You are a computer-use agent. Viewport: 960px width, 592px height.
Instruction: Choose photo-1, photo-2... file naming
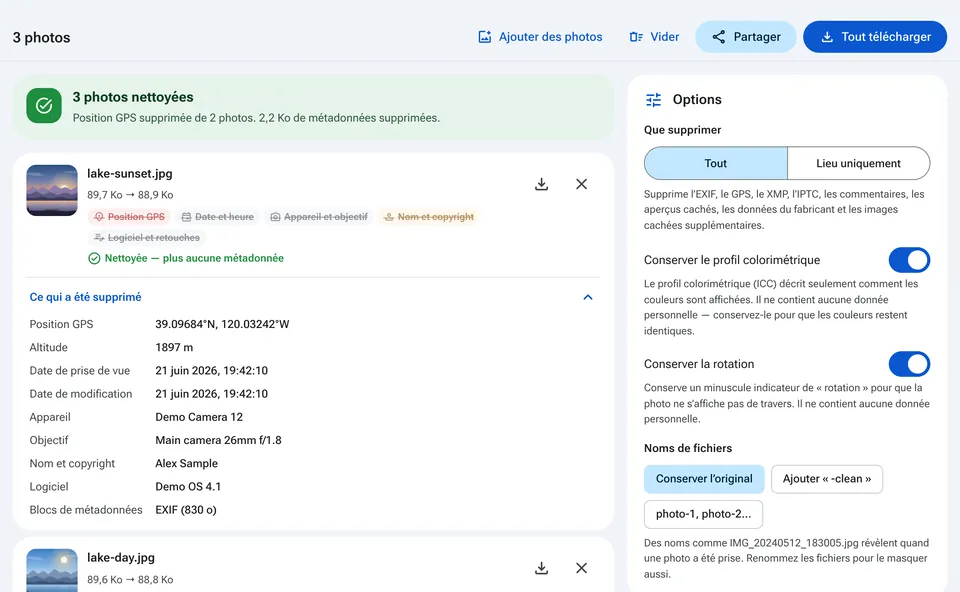click(x=703, y=514)
